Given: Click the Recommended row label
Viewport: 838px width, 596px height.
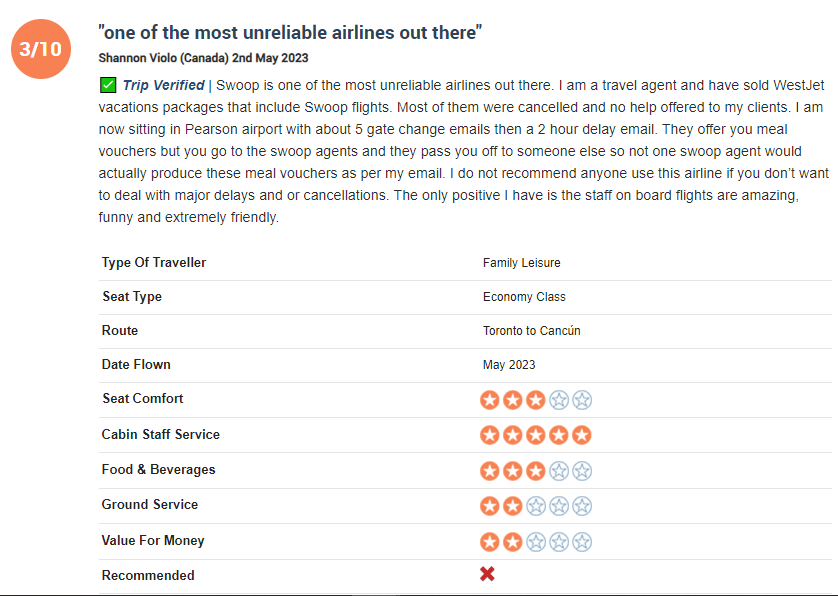Looking at the screenshot, I should coord(148,575).
